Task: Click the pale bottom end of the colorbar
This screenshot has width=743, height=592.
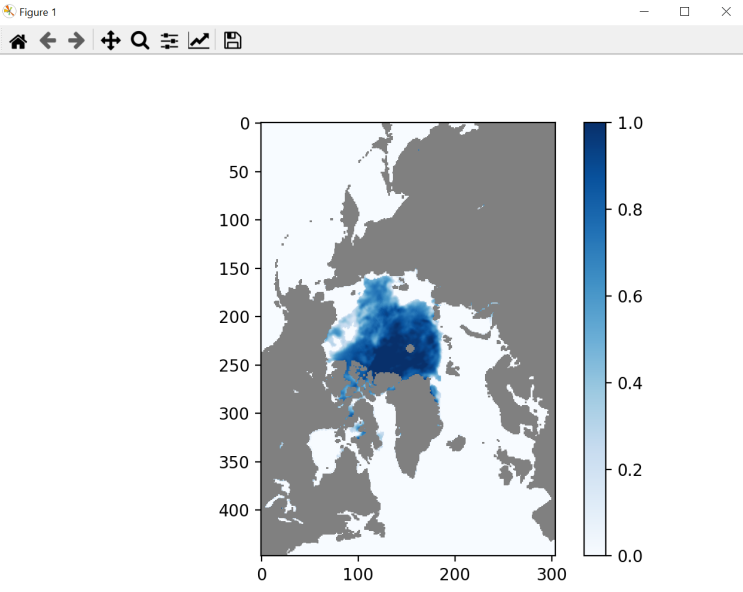Action: (594, 548)
